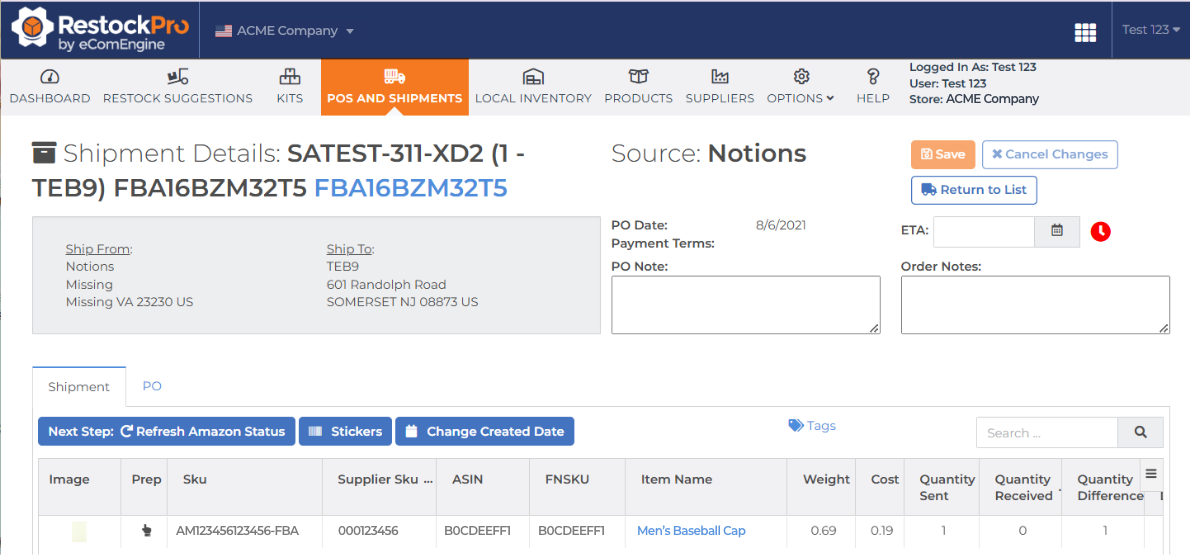
Task: Click the search magnifier button
Action: click(1140, 432)
